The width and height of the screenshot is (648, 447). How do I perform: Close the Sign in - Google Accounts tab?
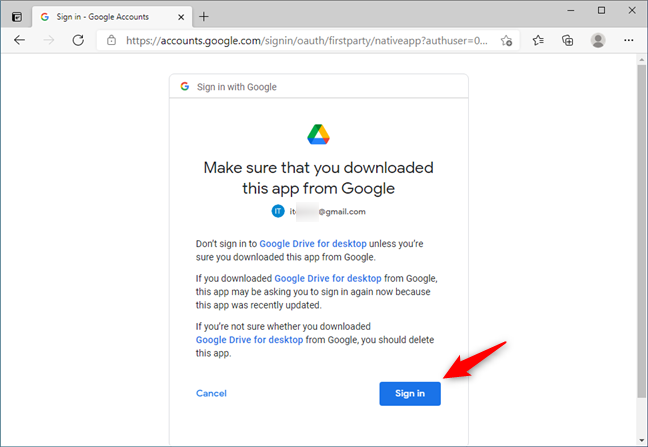pyautogui.click(x=181, y=17)
